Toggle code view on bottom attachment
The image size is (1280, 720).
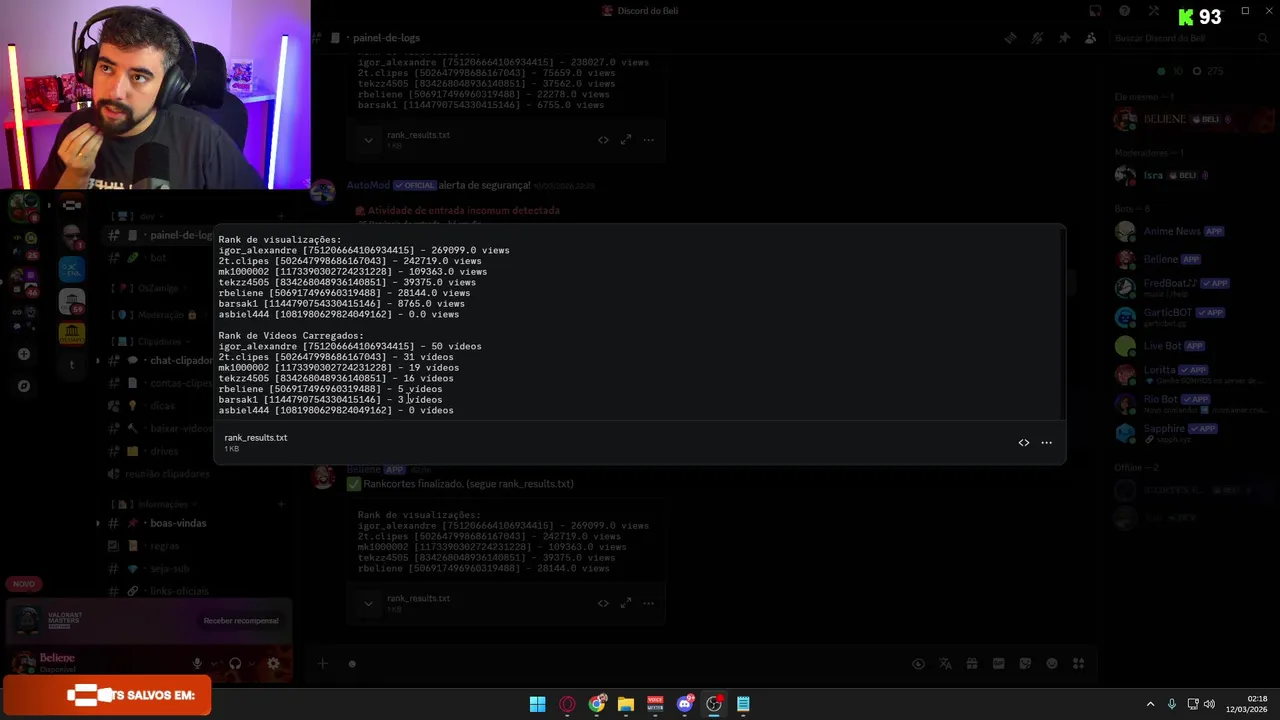pyautogui.click(x=603, y=603)
